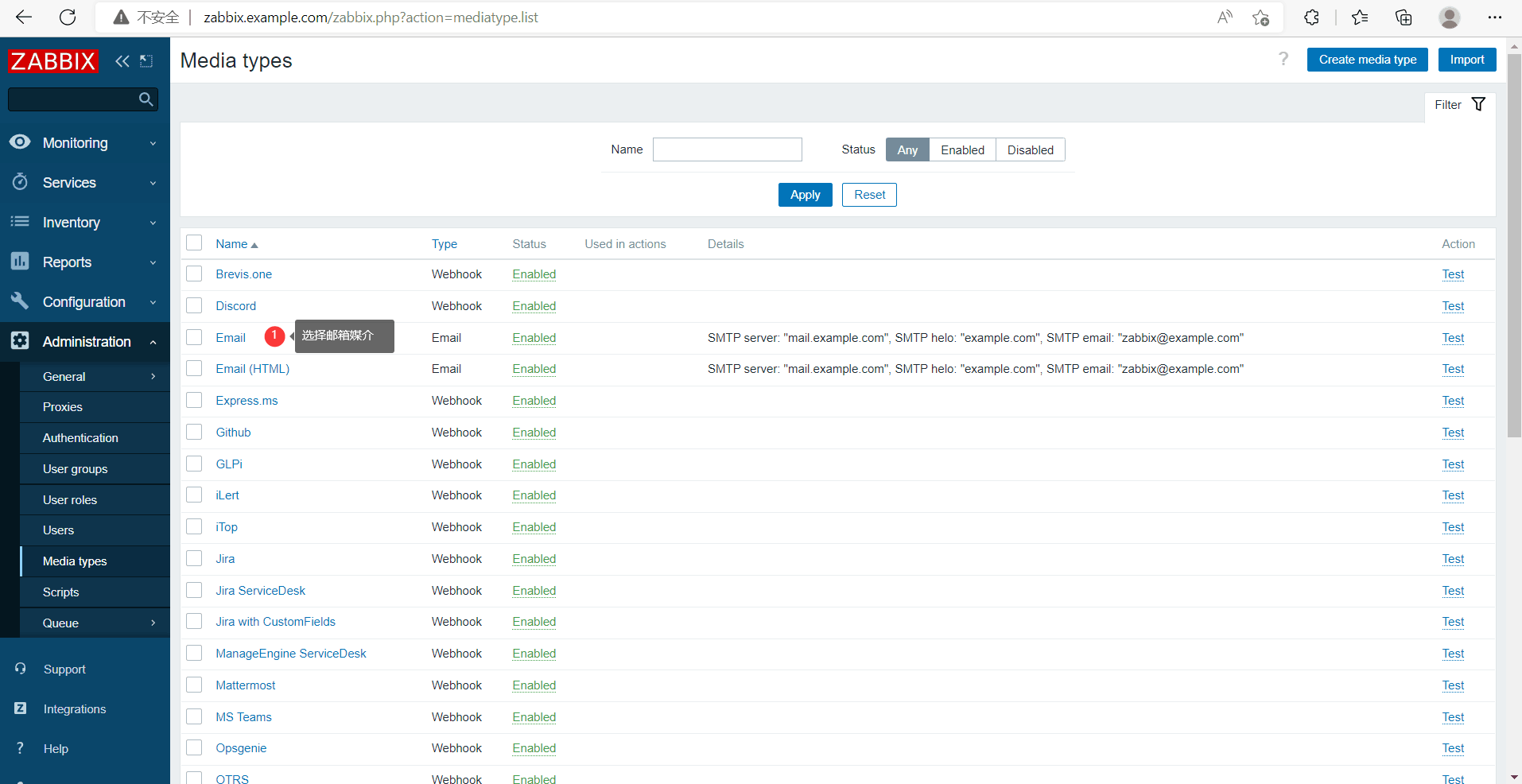Expand the Inventory menu section

[x=85, y=223]
